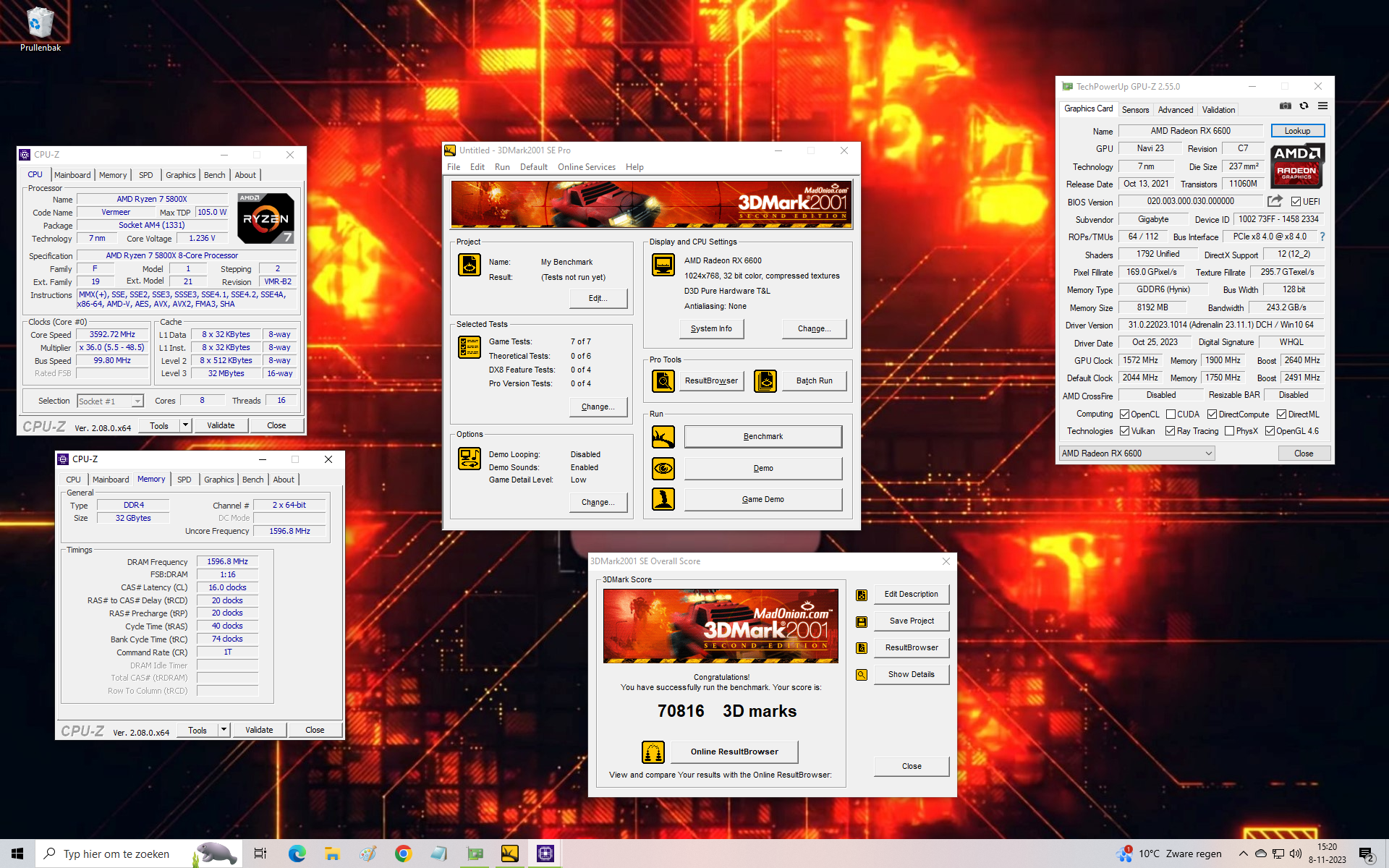The width and height of the screenshot is (1389, 868).
Task: Click Edit button in Project section
Action: click(598, 299)
